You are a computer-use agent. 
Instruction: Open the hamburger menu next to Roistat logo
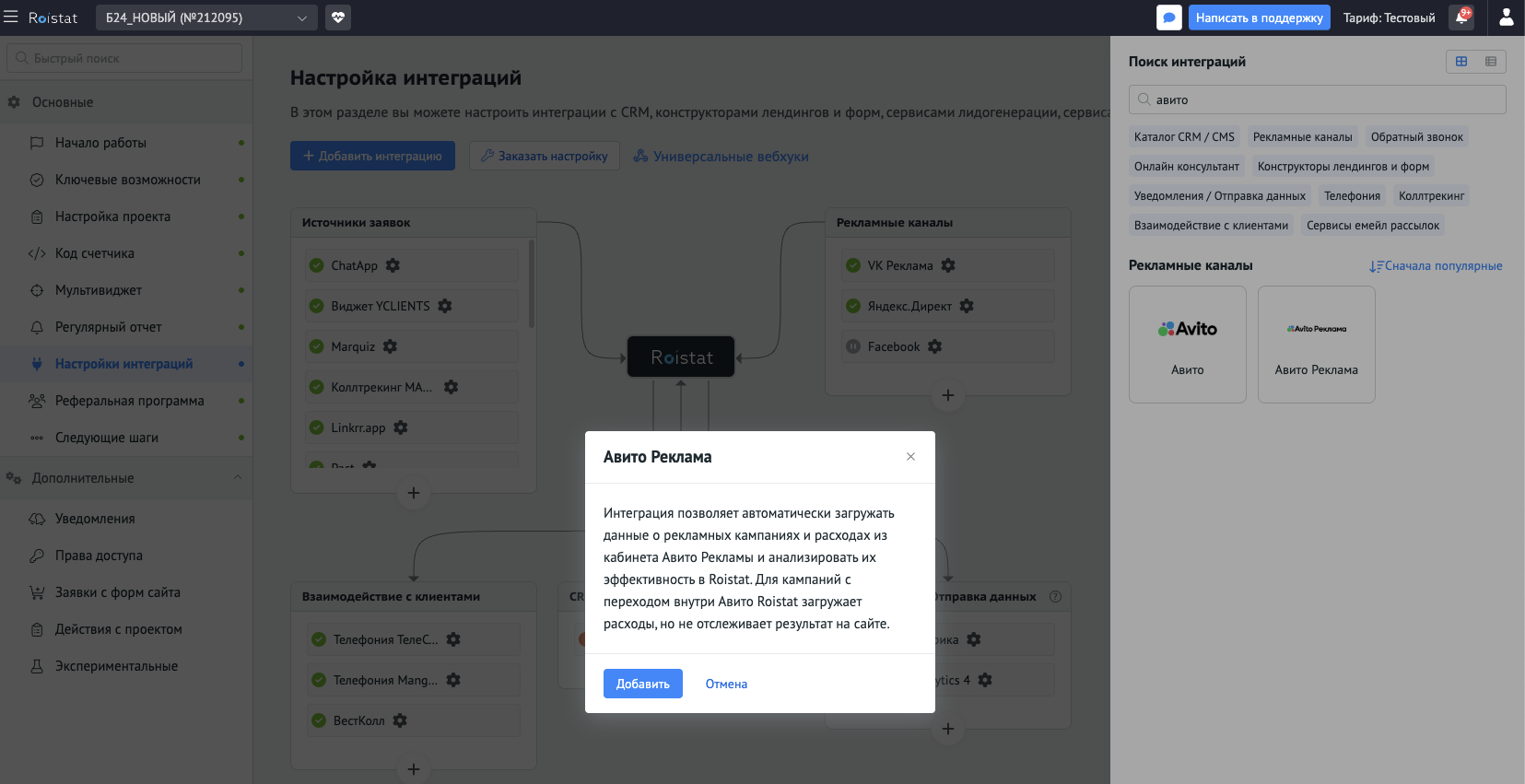(x=11, y=18)
